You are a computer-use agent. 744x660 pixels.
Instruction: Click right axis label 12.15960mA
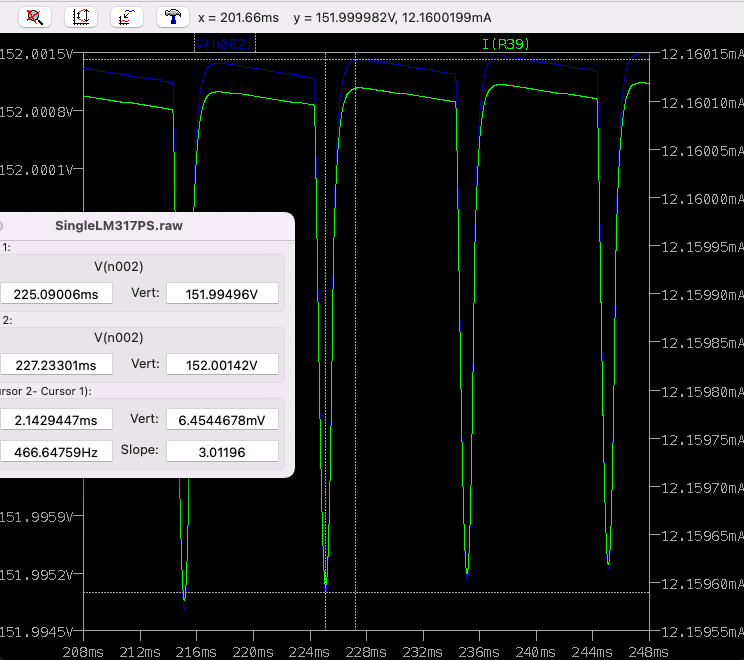702,584
